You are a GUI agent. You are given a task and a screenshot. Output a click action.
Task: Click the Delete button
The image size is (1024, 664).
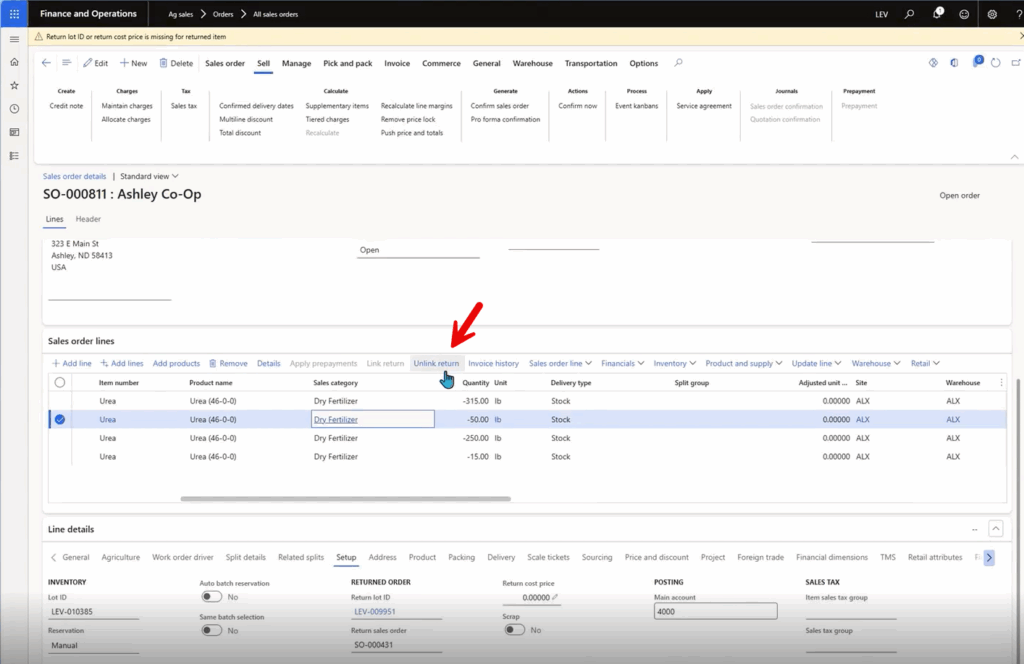pos(176,63)
